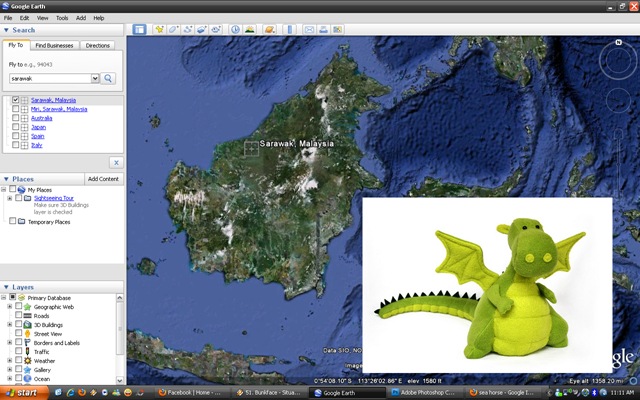Viewport: 640px width, 400px height.
Task: Click the look joystick ring
Action: point(618,61)
